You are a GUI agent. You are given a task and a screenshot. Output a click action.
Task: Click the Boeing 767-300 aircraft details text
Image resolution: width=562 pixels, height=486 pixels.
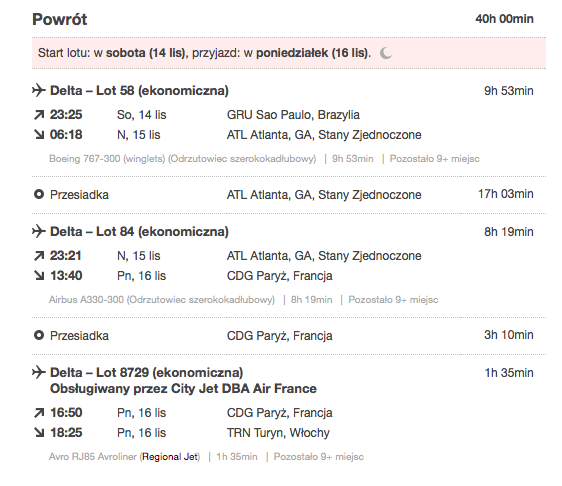click(182, 159)
